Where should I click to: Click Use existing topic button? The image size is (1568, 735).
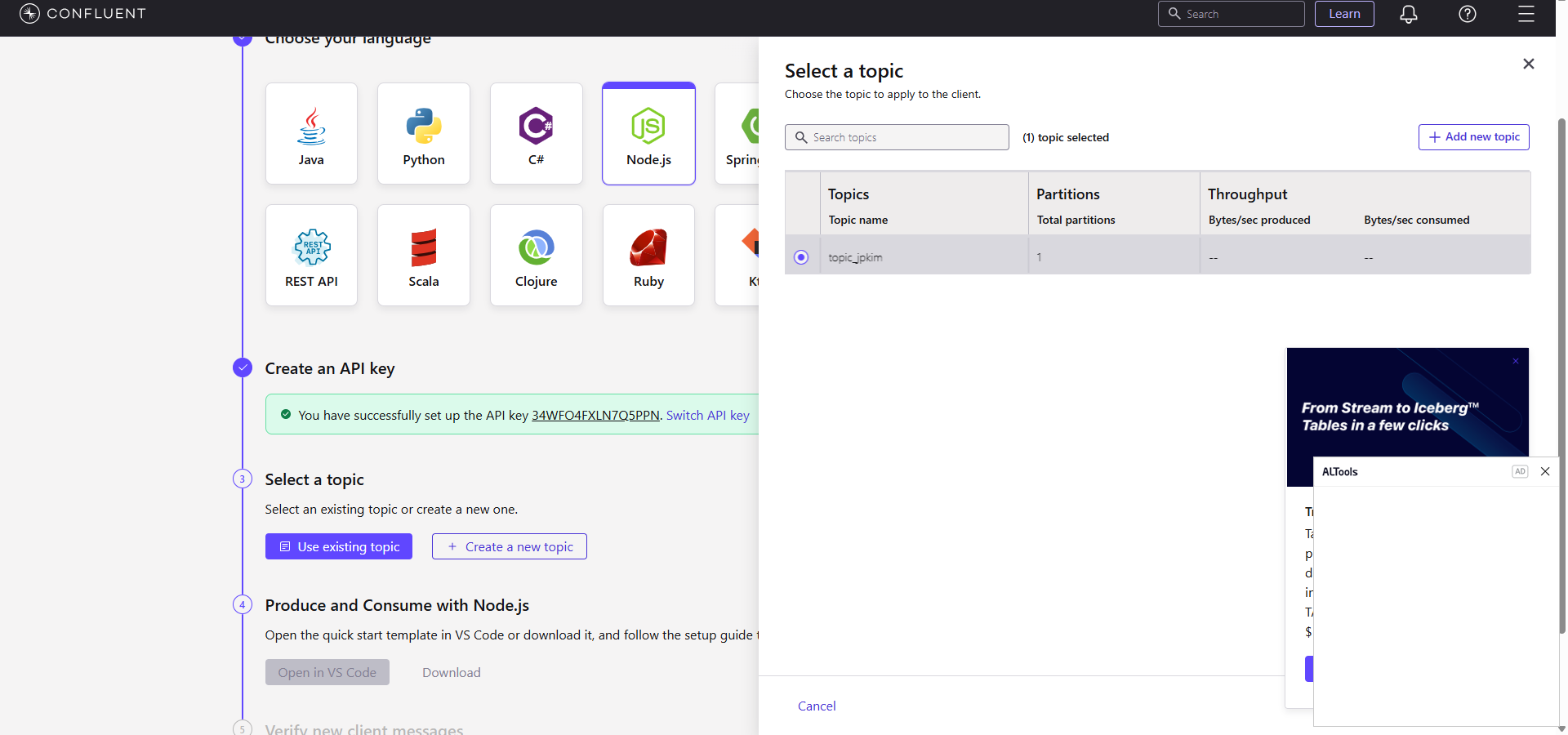click(x=339, y=546)
